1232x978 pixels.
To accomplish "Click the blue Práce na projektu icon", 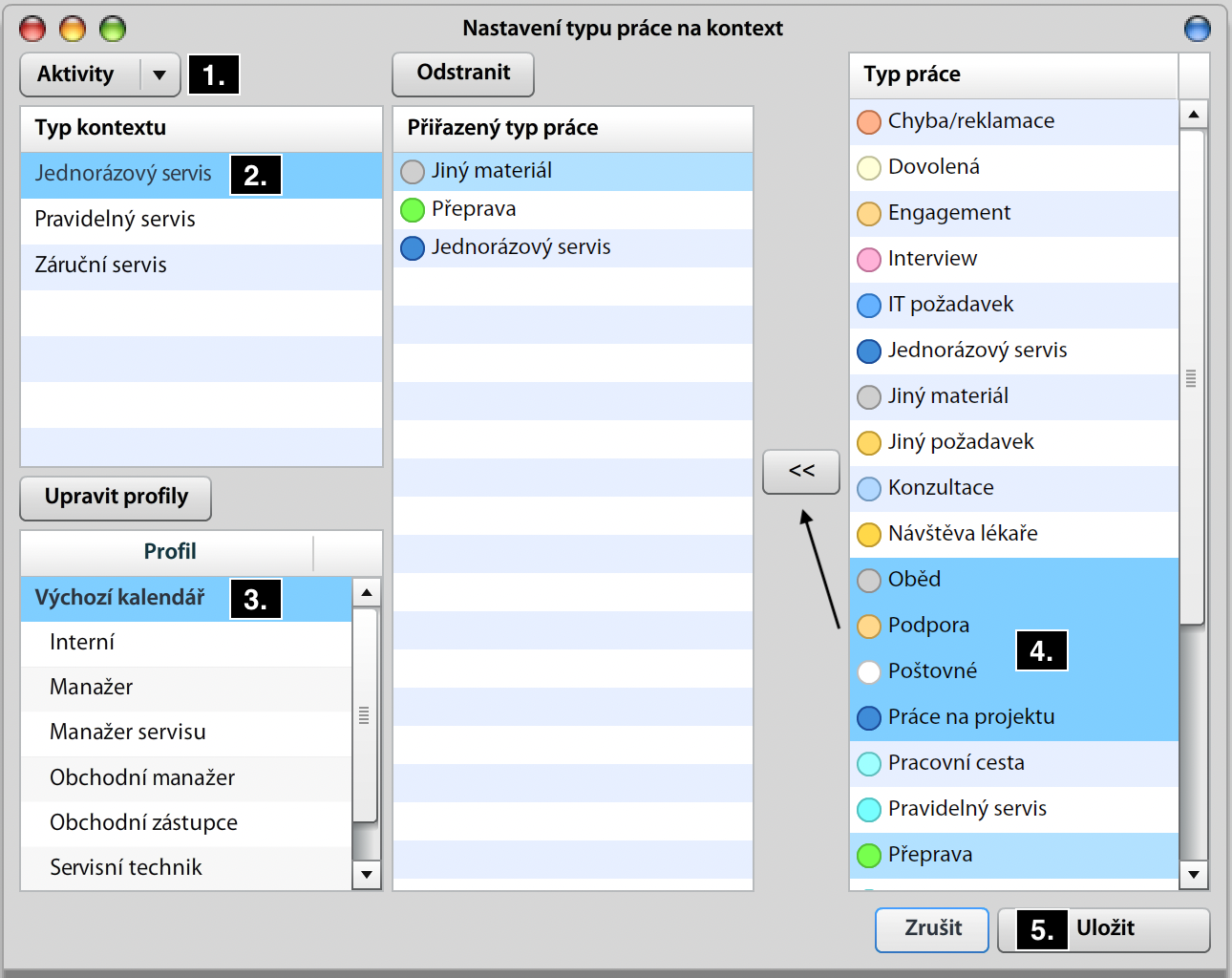I will (868, 718).
